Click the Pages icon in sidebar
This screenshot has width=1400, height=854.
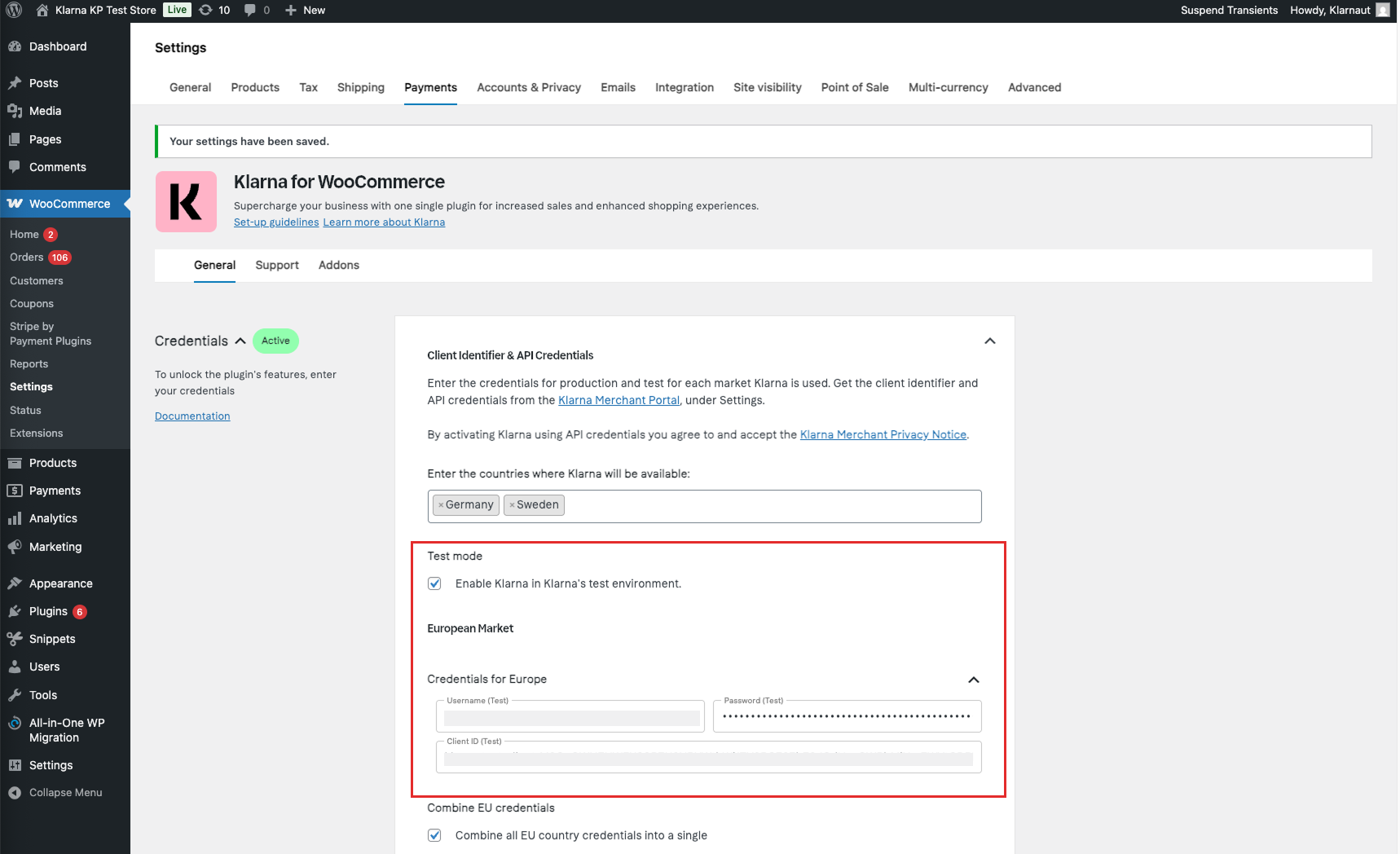click(x=15, y=139)
